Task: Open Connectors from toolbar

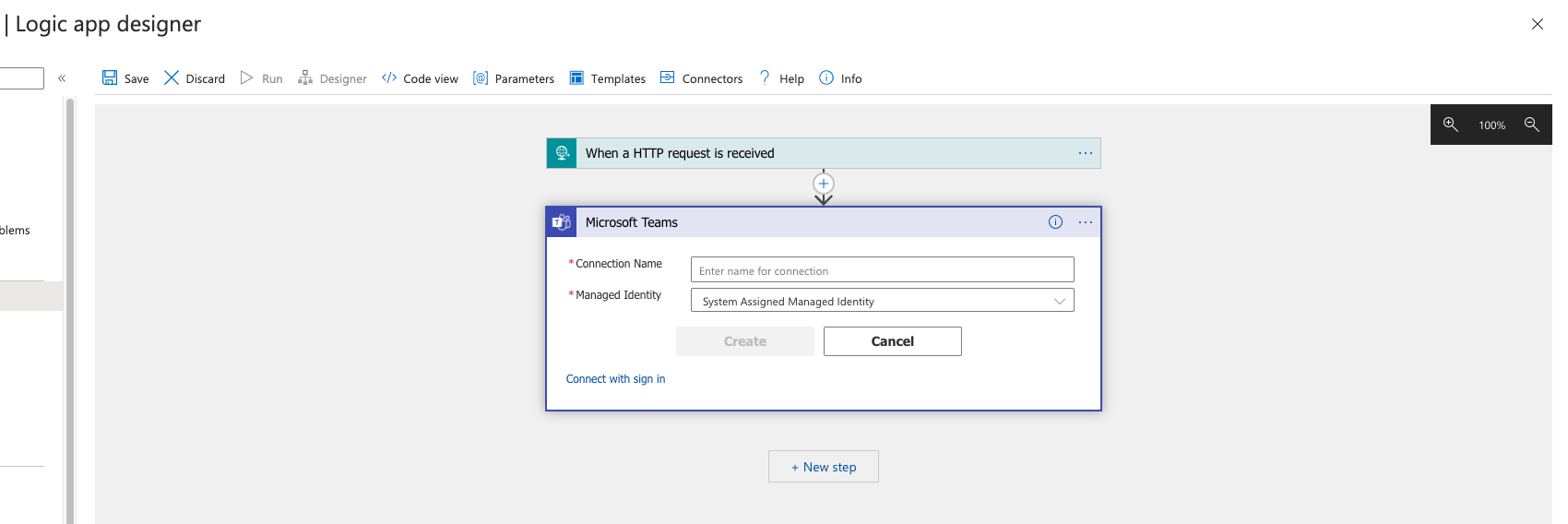Action: 702,78
